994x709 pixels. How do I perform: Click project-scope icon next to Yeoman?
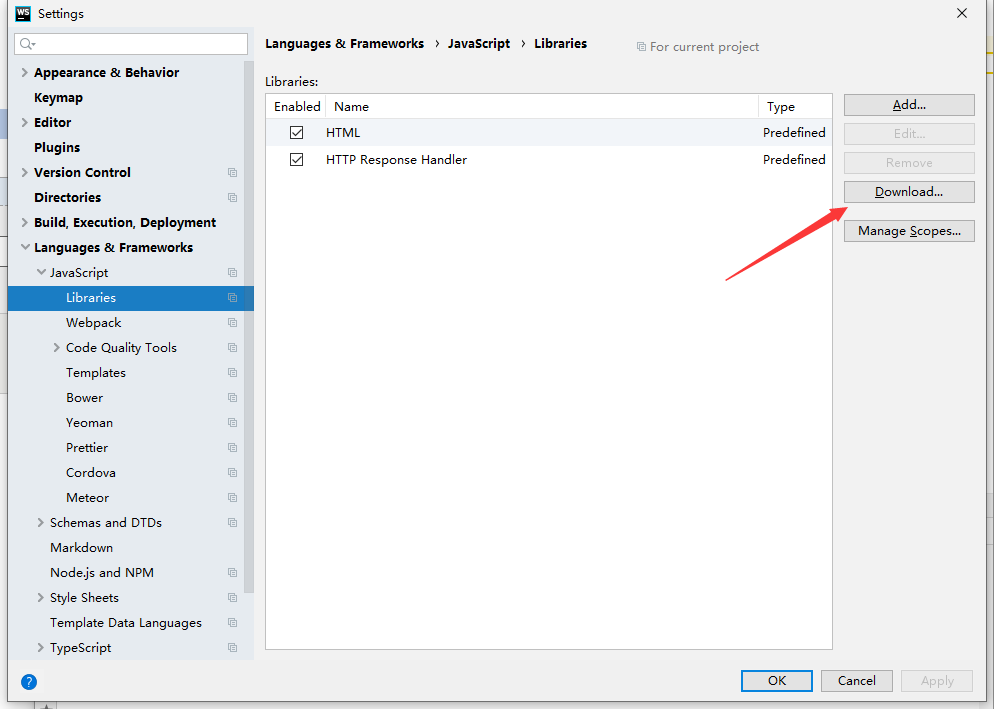click(x=233, y=423)
